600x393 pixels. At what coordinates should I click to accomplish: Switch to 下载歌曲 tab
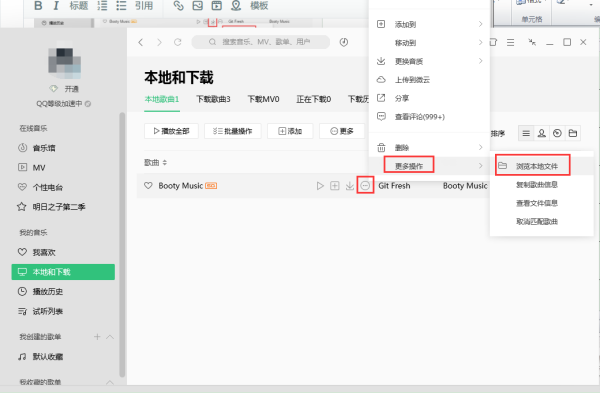click(213, 99)
